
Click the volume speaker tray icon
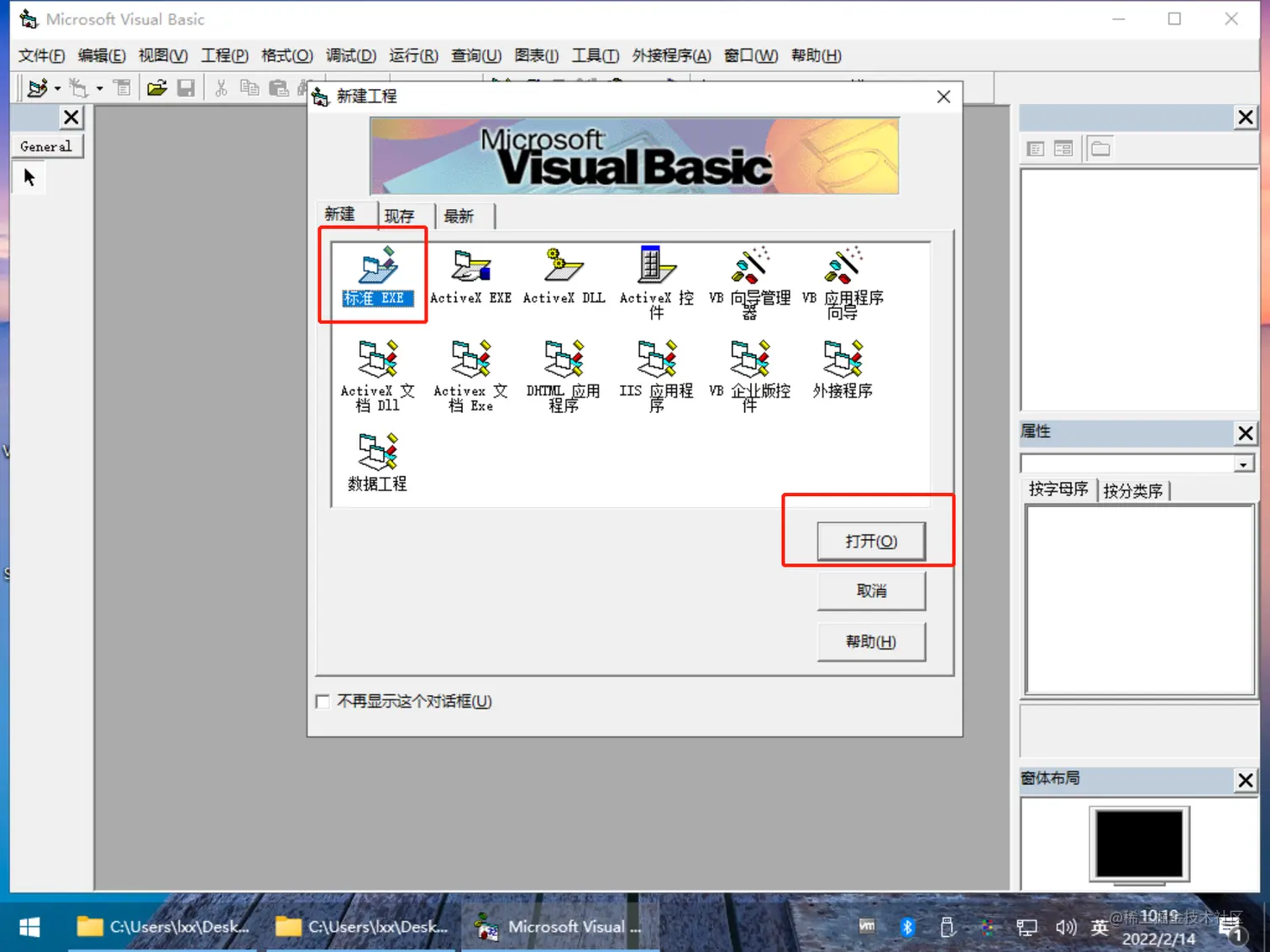(x=1065, y=927)
